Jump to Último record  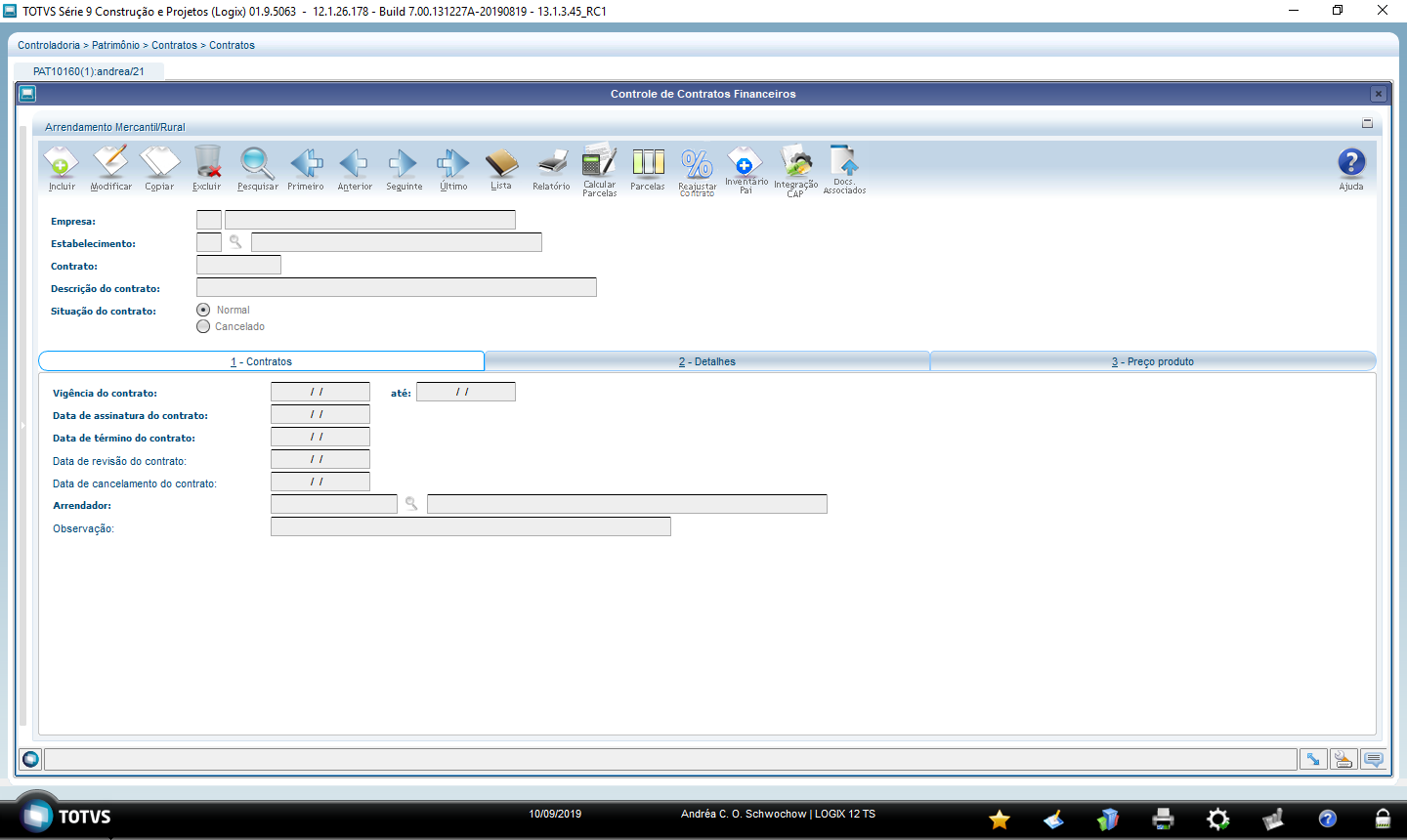point(453,168)
